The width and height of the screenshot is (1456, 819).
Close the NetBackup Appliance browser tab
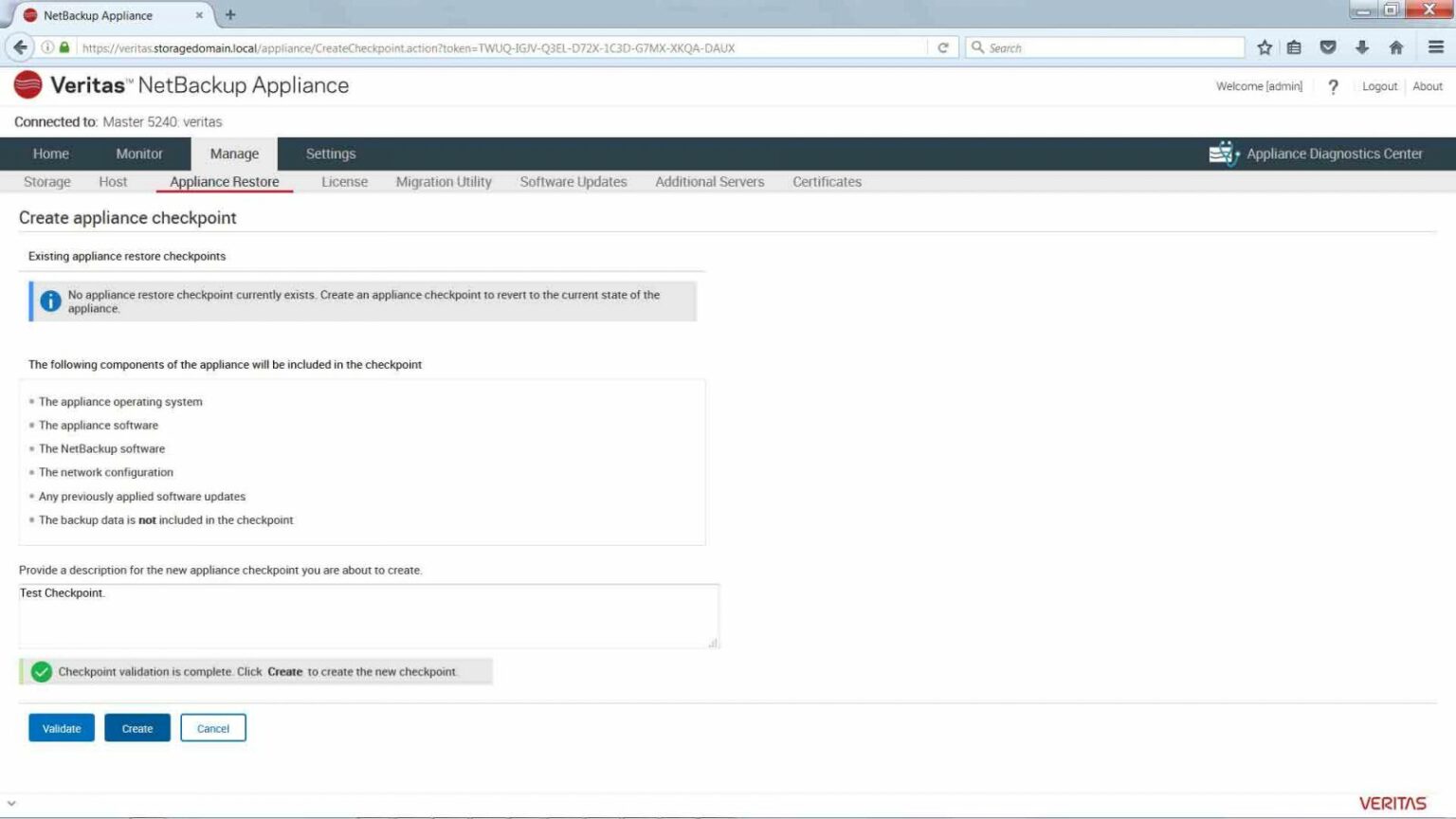click(x=199, y=15)
